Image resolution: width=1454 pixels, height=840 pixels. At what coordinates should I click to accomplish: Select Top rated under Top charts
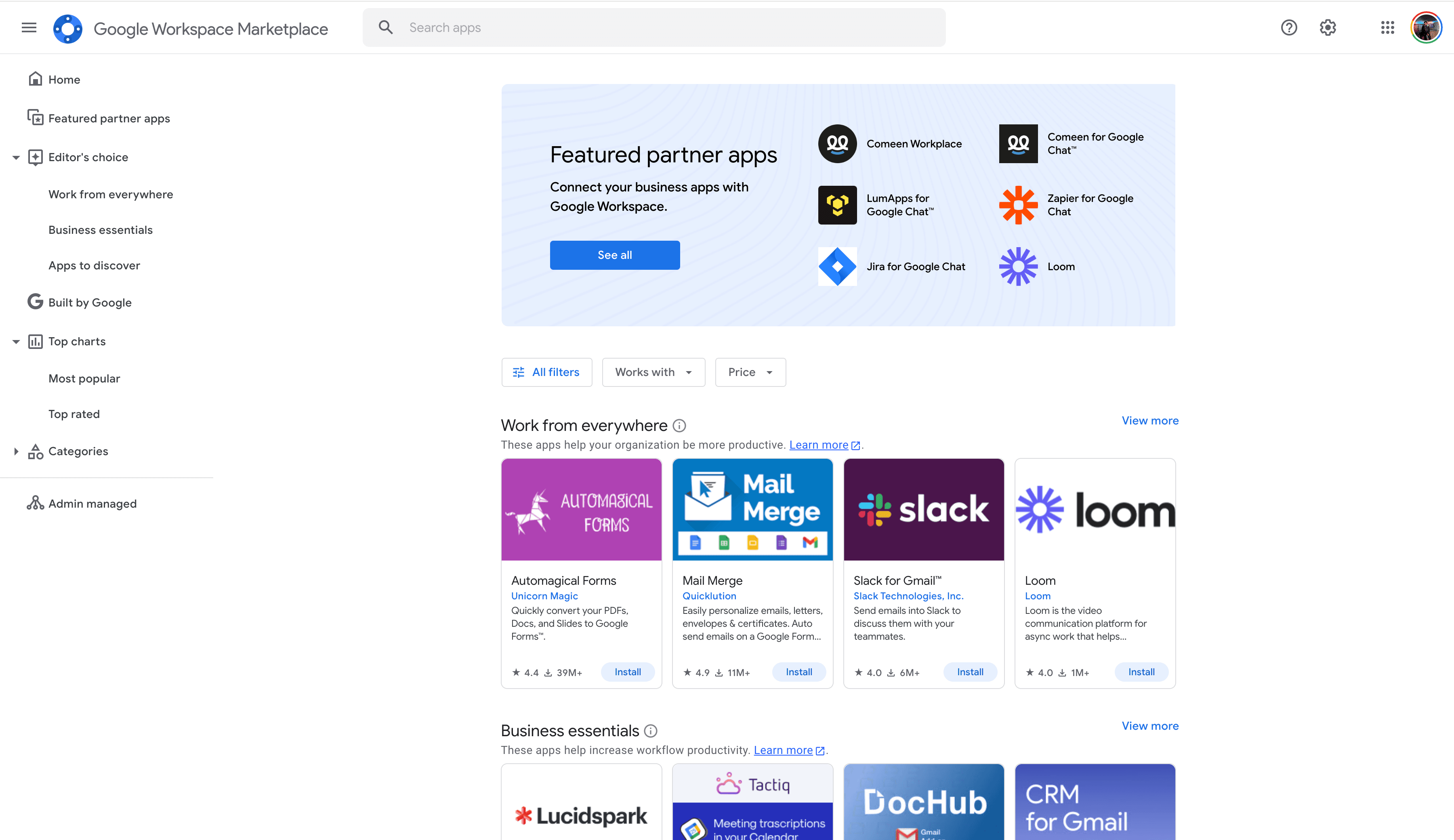[74, 414]
